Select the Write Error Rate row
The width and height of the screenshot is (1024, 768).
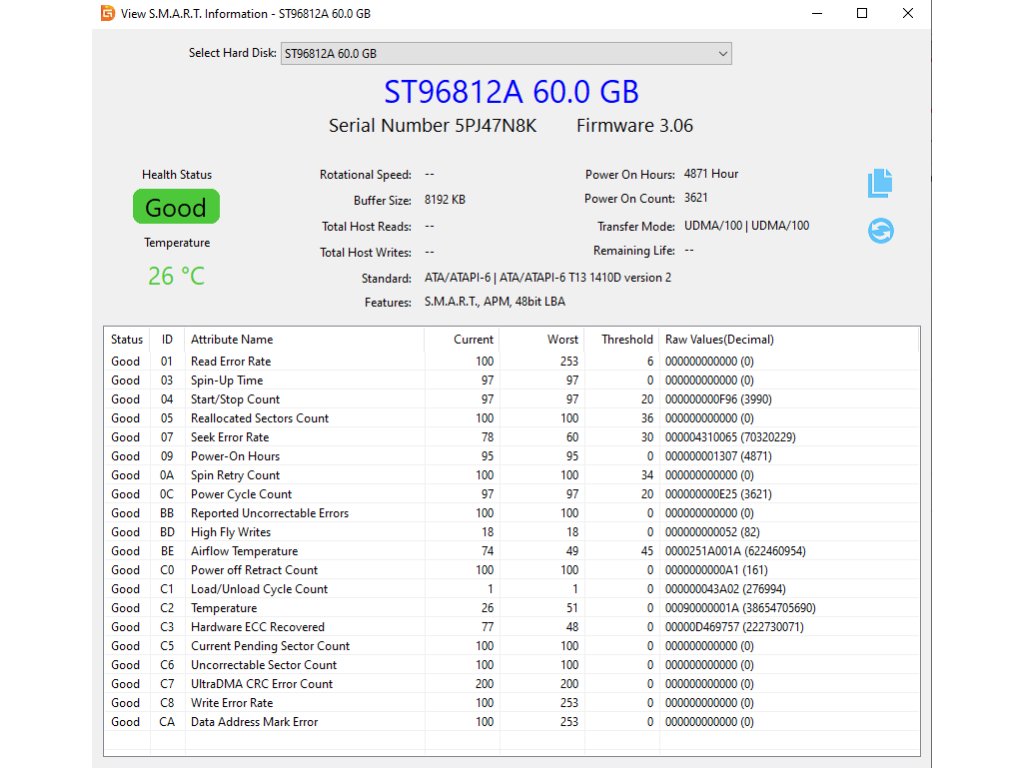click(x=511, y=702)
